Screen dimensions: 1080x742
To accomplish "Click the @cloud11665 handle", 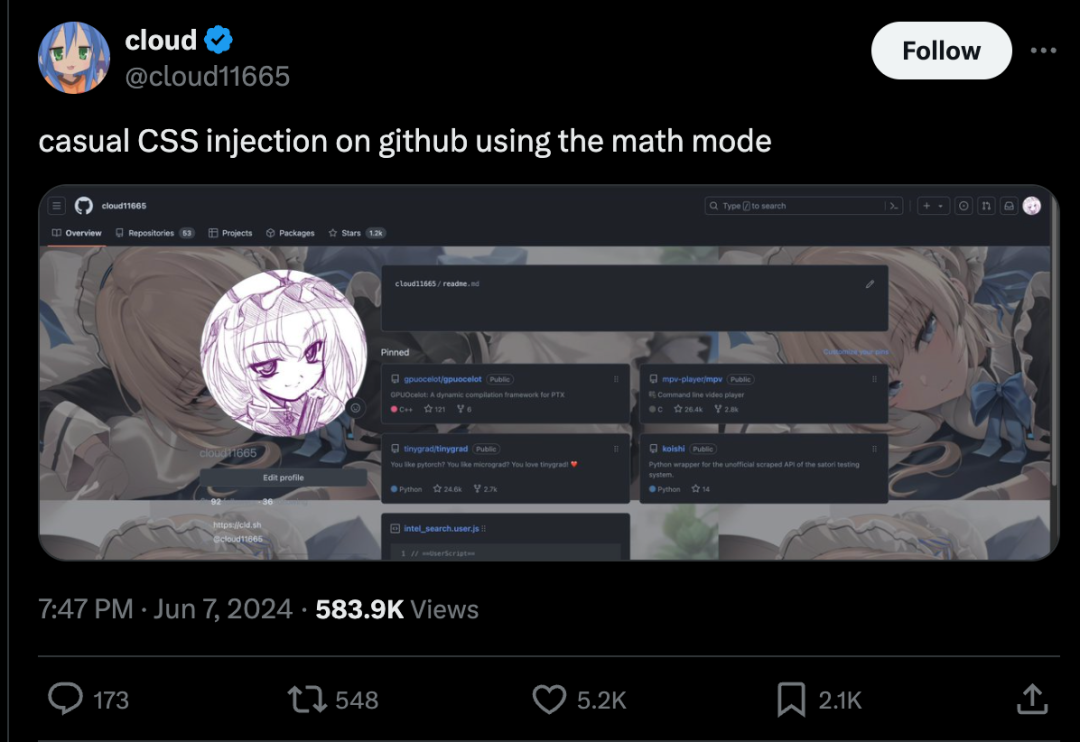I will (x=207, y=76).
